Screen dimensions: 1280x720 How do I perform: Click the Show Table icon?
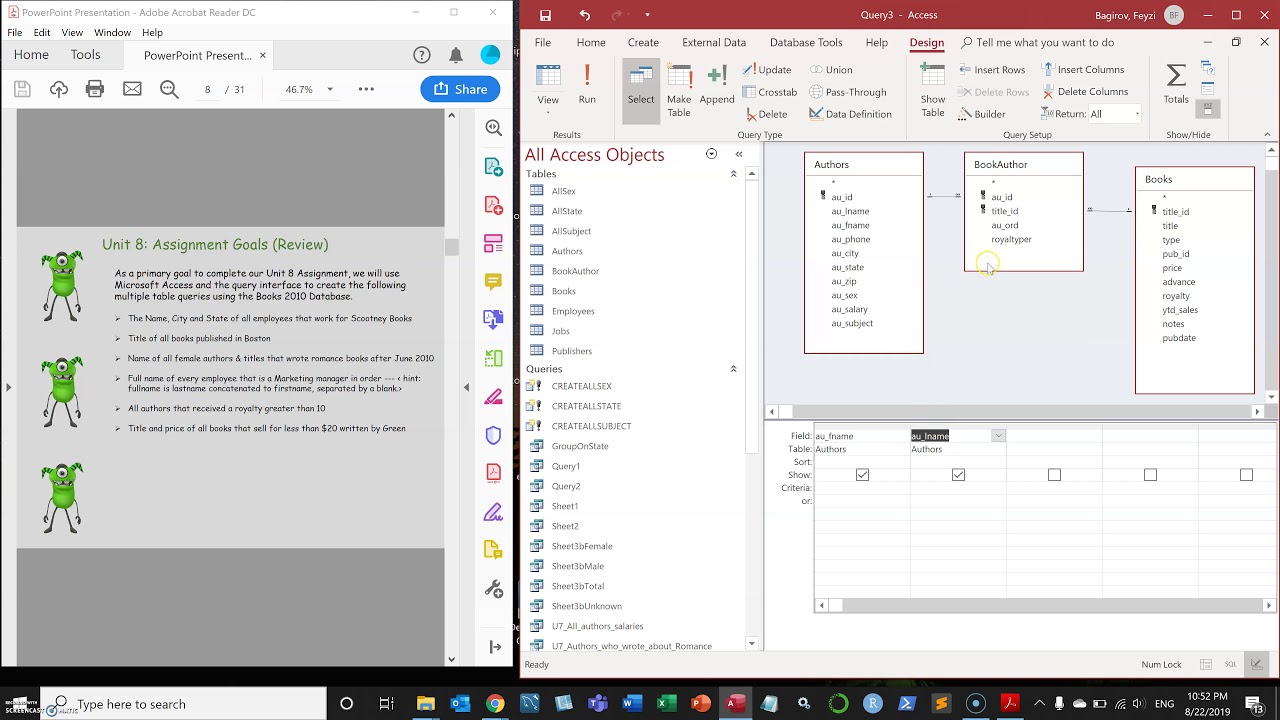pos(933,90)
